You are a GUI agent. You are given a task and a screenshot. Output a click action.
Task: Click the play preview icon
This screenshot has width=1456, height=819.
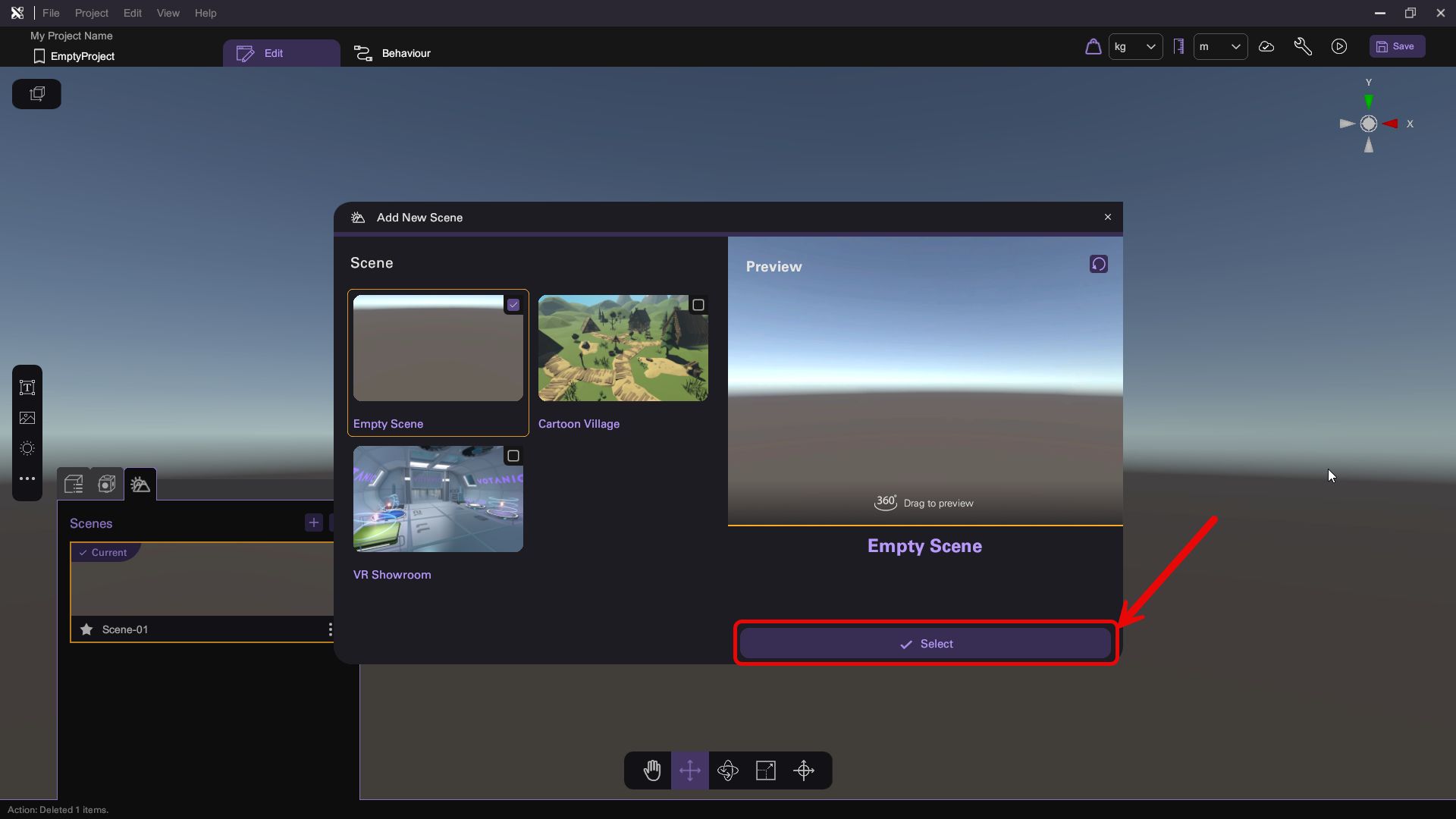click(1339, 47)
